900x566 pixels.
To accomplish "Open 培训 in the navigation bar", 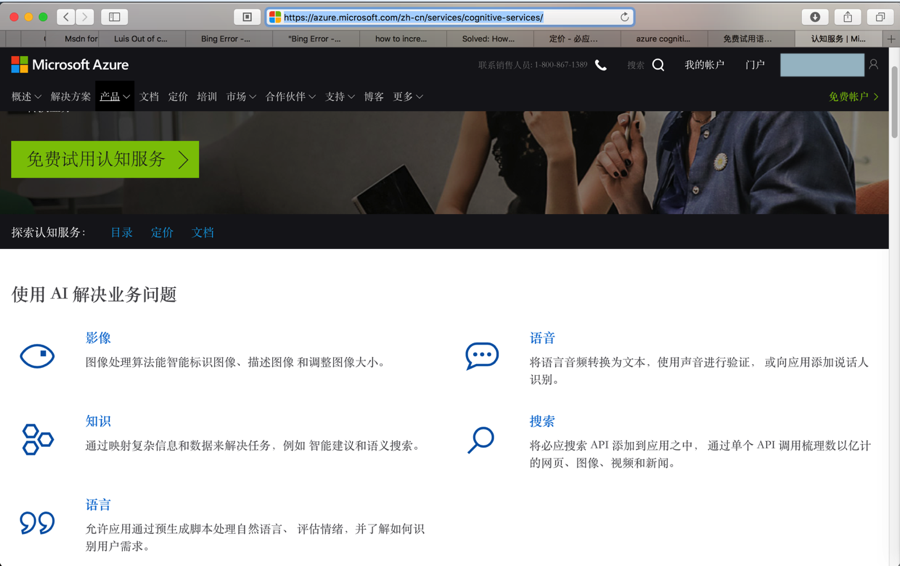I will click(207, 96).
